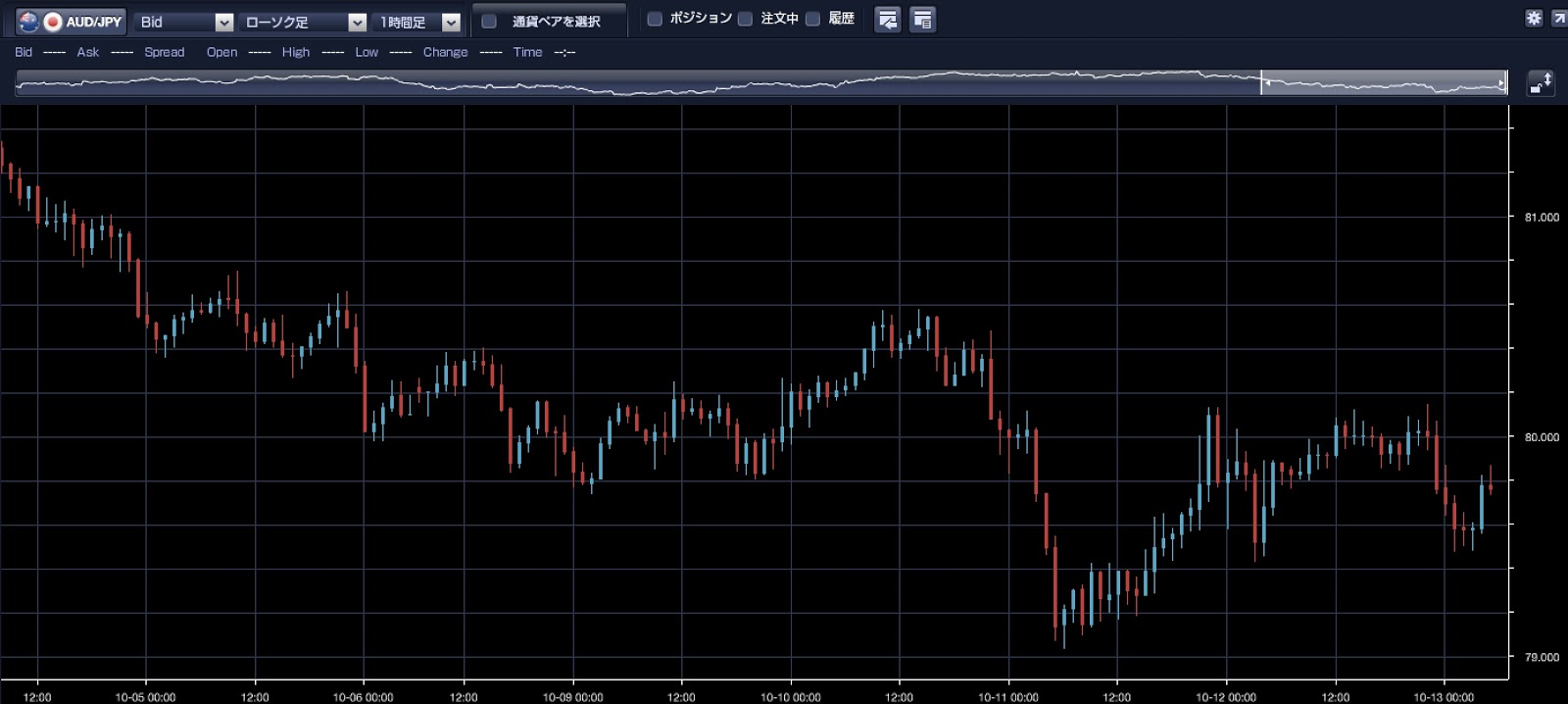Click the Time label in the info bar
The width and height of the screenshot is (1568, 704).
click(x=527, y=52)
